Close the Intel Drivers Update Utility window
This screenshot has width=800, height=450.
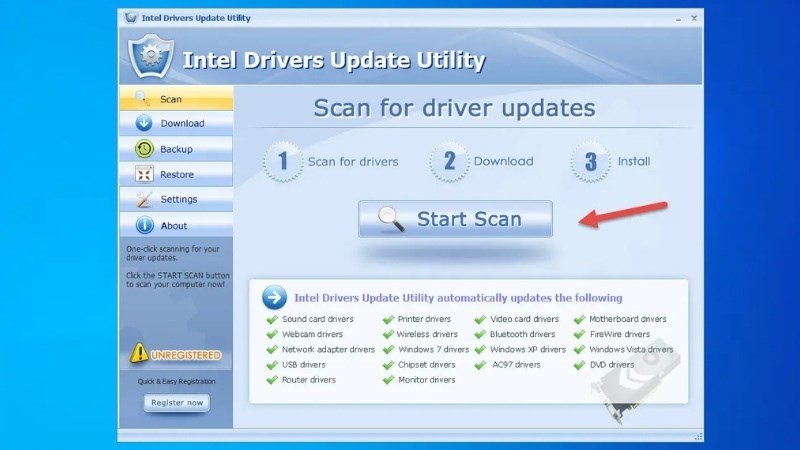tap(694, 18)
